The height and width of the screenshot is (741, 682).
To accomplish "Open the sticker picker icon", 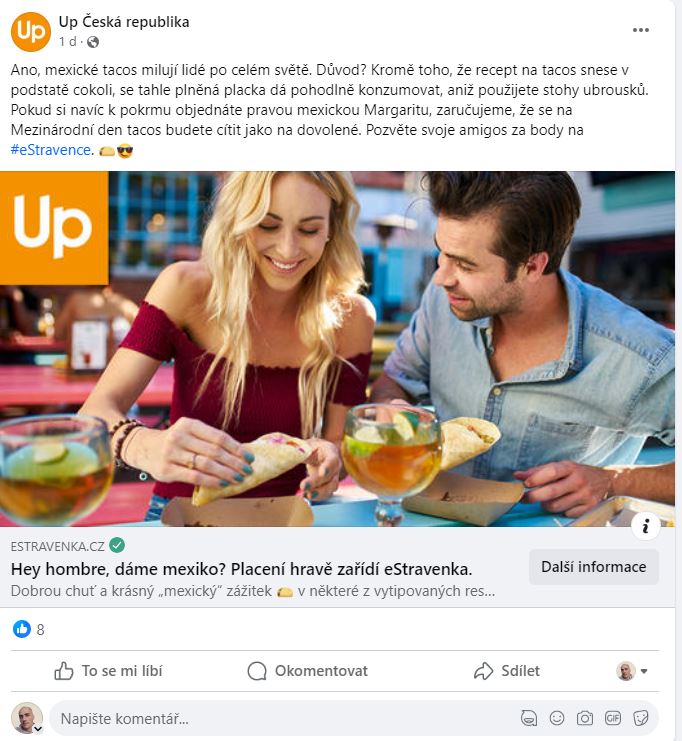I will pos(640,718).
